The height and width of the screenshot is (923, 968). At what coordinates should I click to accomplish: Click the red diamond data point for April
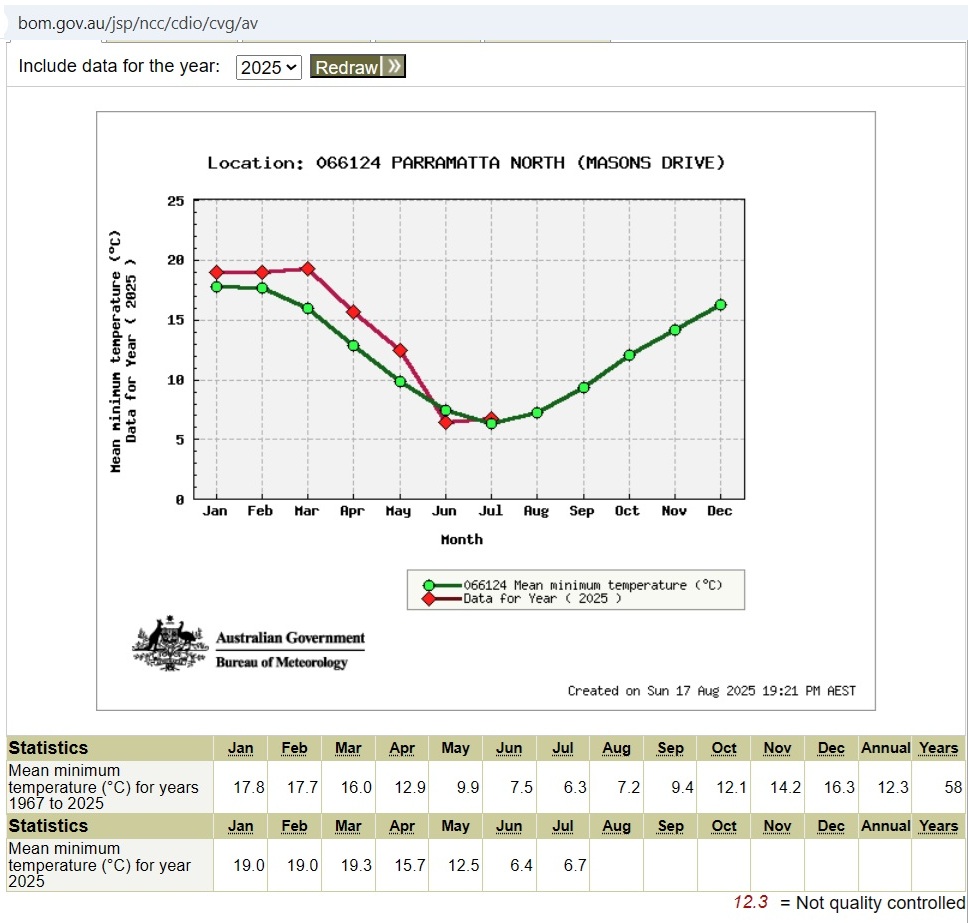(x=353, y=312)
